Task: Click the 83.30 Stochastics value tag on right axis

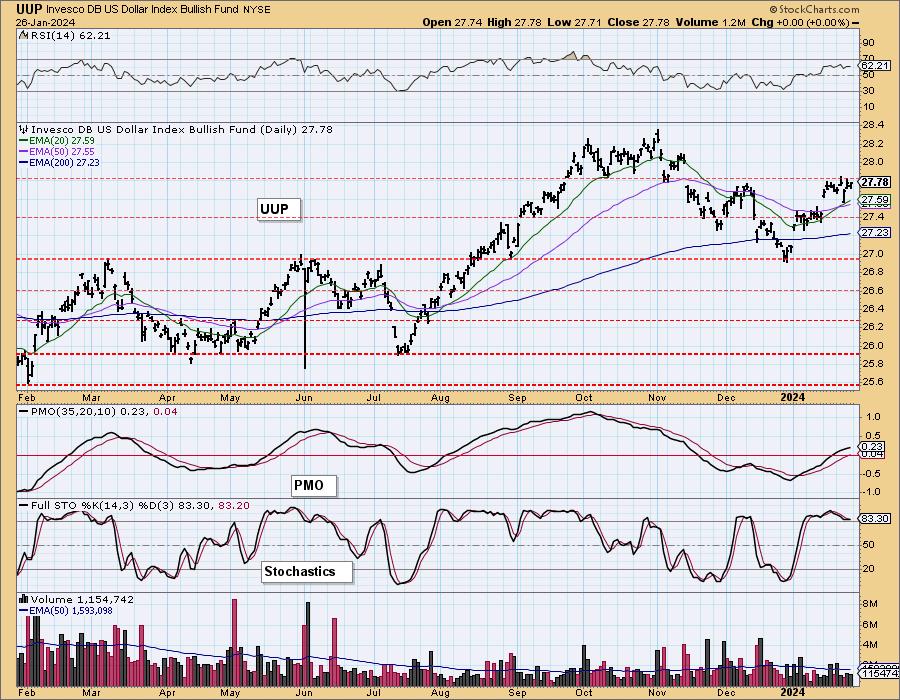Action: (x=876, y=519)
